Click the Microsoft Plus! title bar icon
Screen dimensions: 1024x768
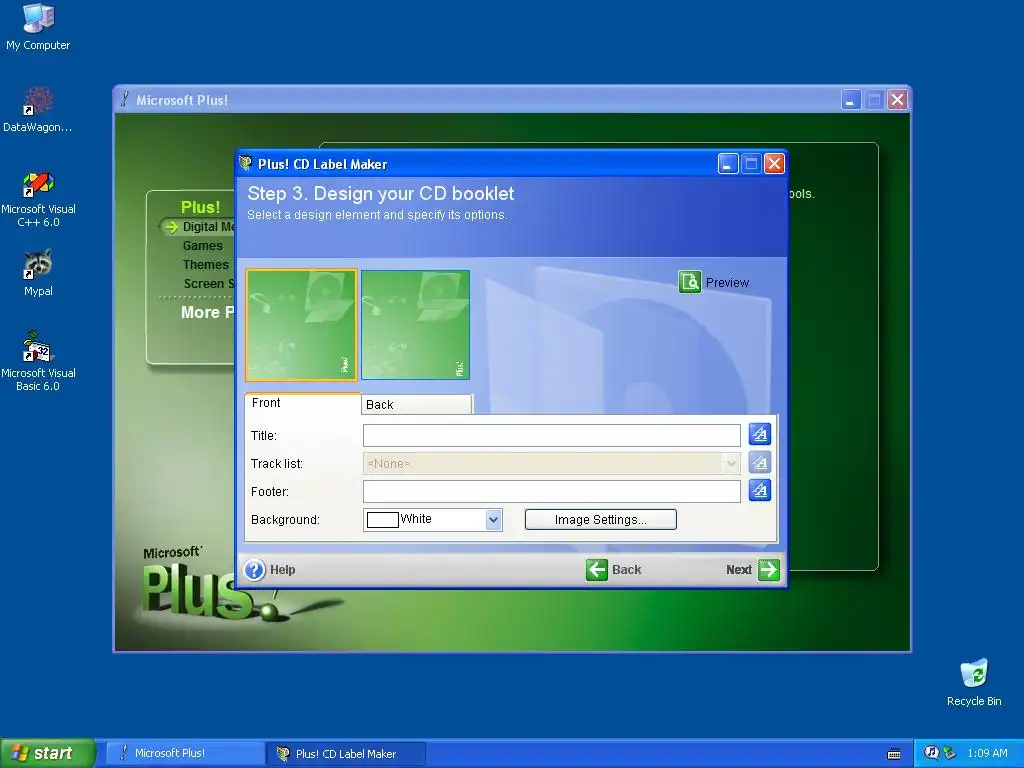click(x=124, y=99)
